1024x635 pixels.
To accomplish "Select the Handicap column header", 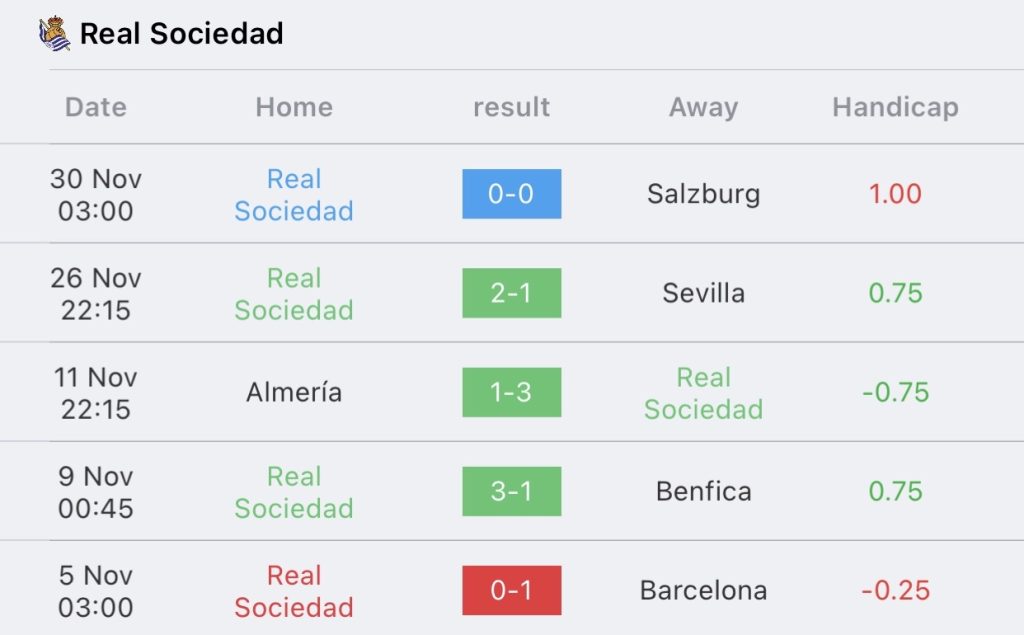I will [x=895, y=107].
